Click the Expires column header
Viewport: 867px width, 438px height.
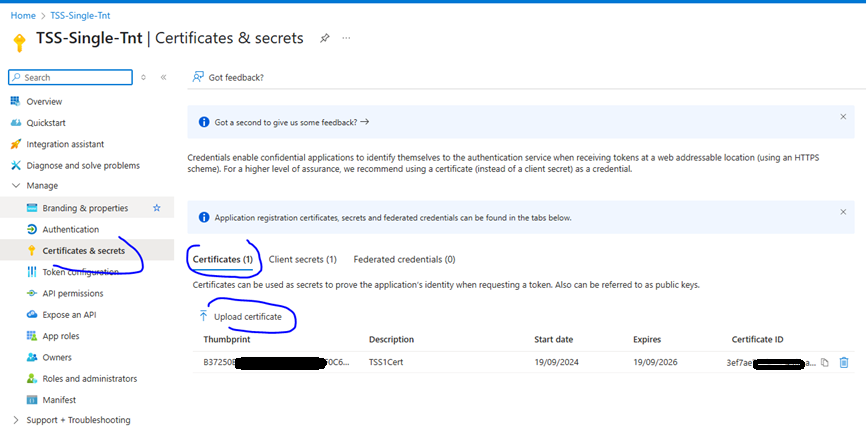[x=647, y=340]
